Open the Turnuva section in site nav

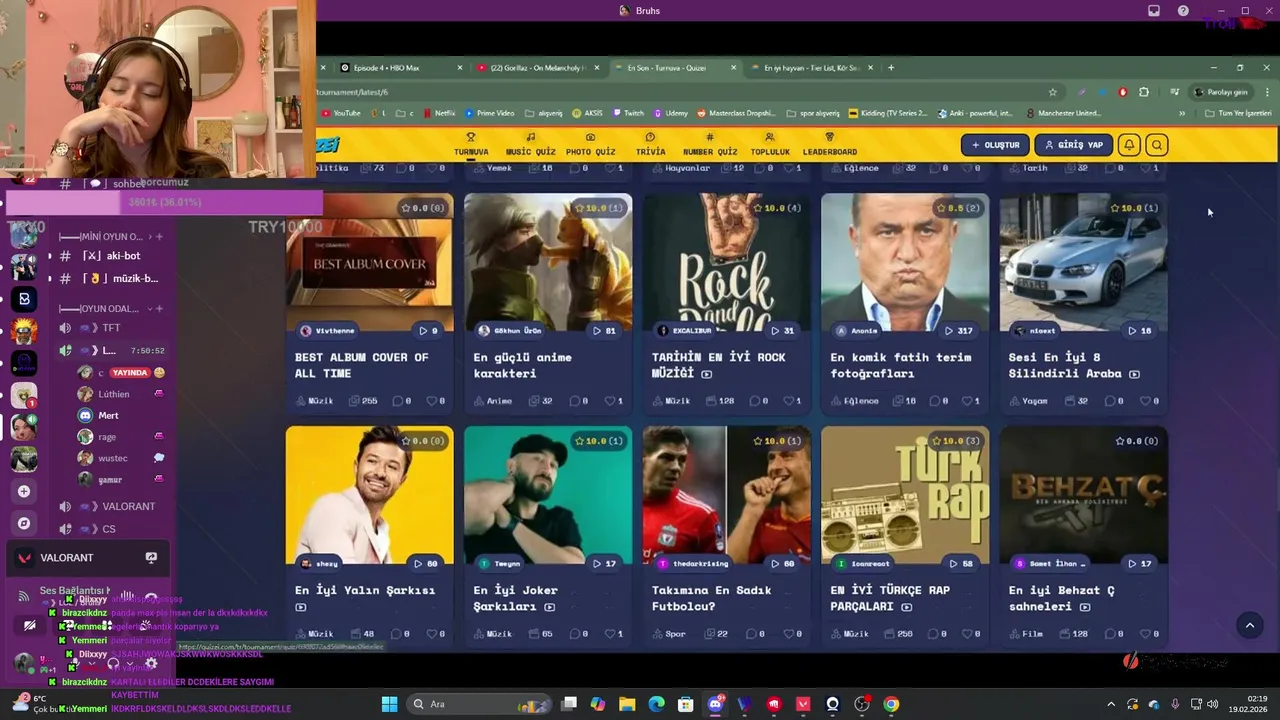pyautogui.click(x=471, y=144)
